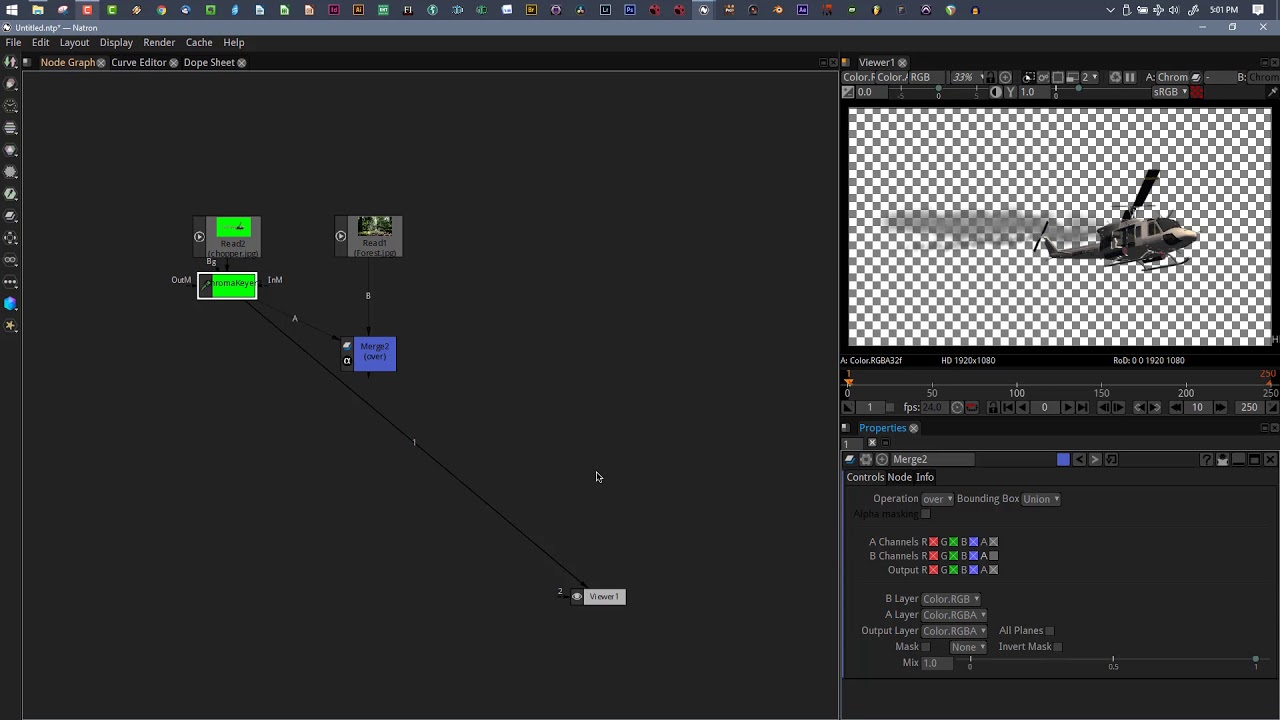
Task: Open the Info tab in Properties
Action: pyautogui.click(x=925, y=477)
